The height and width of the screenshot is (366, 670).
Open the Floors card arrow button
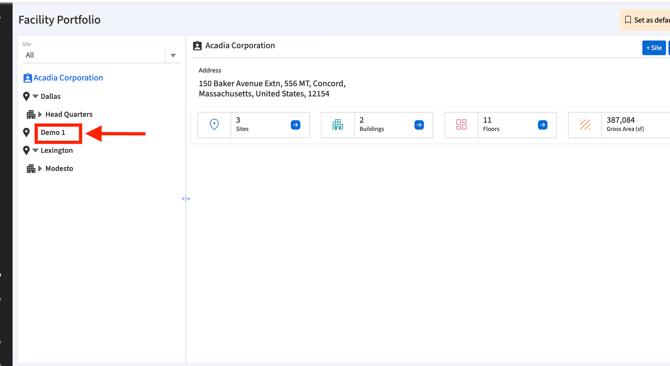point(543,125)
